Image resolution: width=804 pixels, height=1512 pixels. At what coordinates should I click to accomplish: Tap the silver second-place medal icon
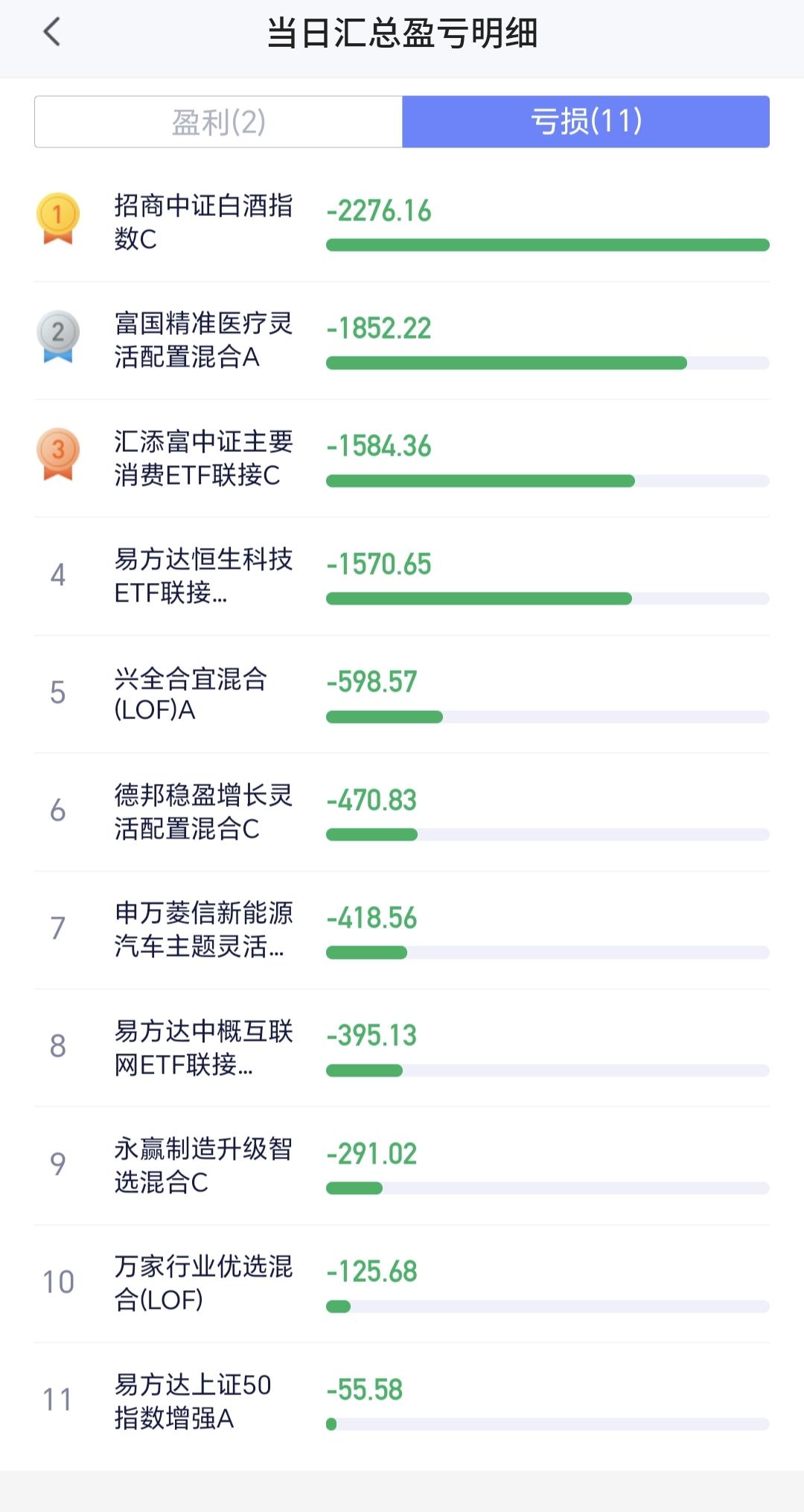(x=58, y=336)
